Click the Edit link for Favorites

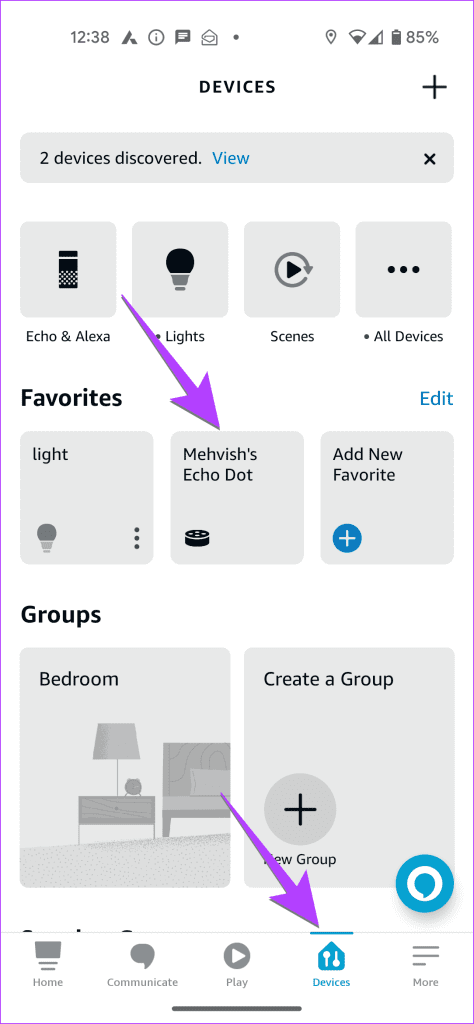(436, 398)
